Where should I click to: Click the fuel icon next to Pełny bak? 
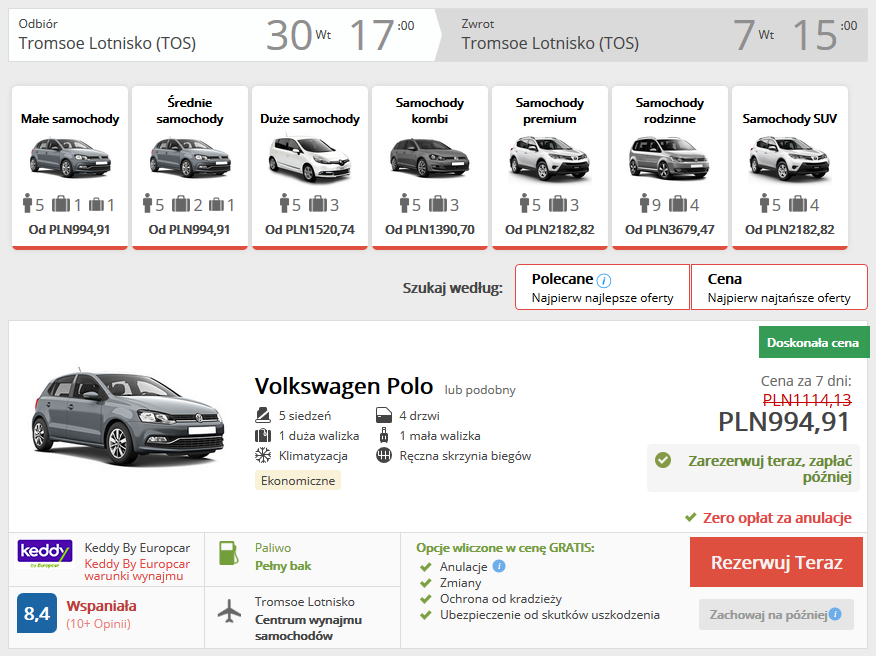coord(227,555)
